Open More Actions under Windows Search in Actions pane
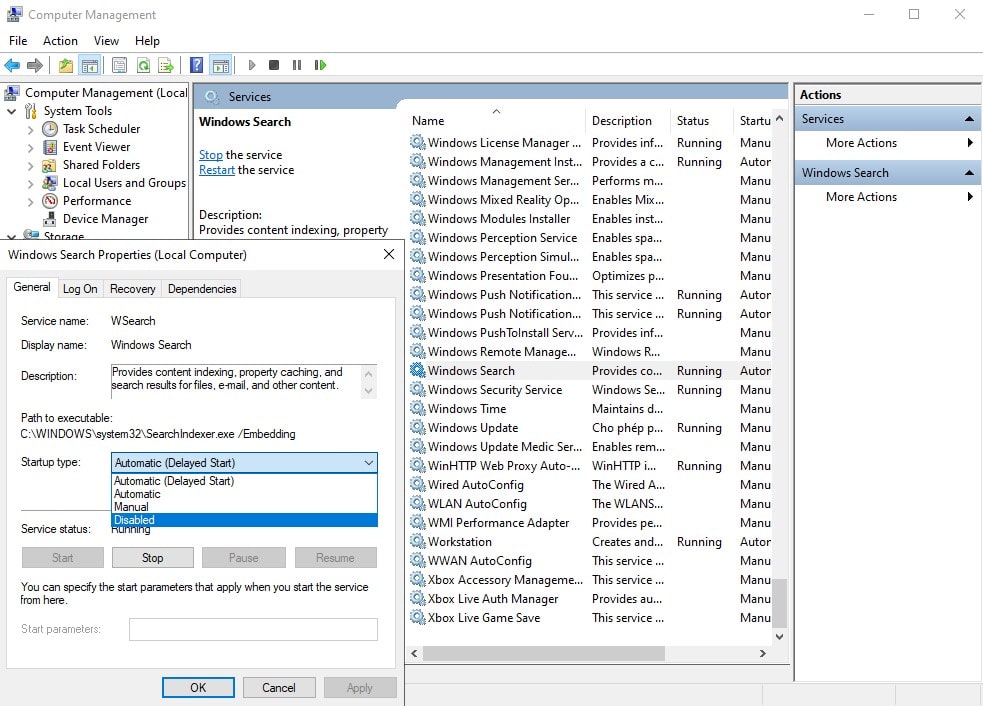This screenshot has width=983, height=706. (x=888, y=196)
